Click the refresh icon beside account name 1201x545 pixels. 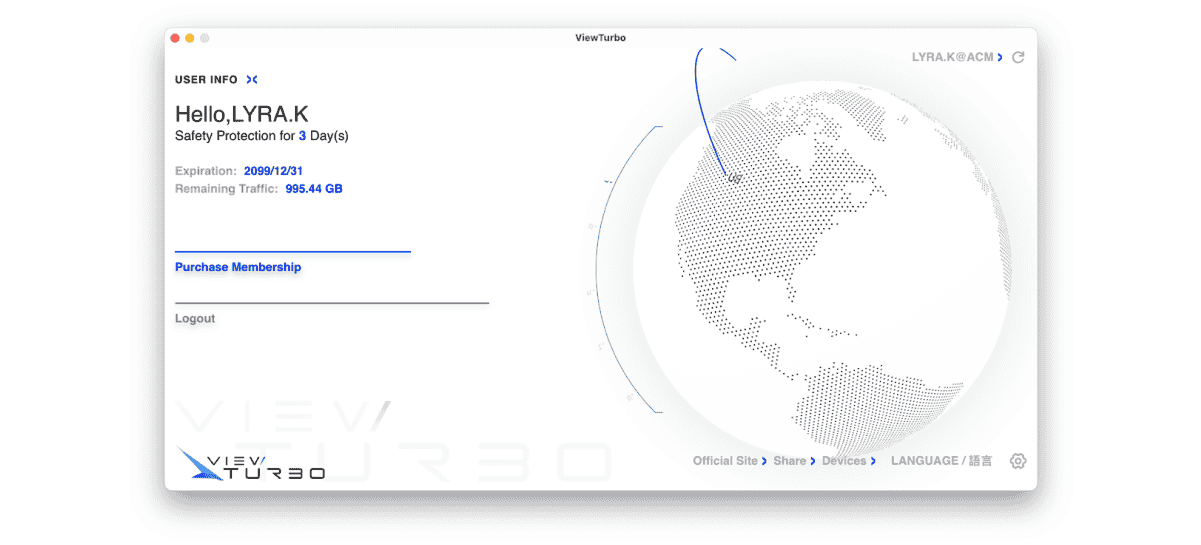point(1018,58)
